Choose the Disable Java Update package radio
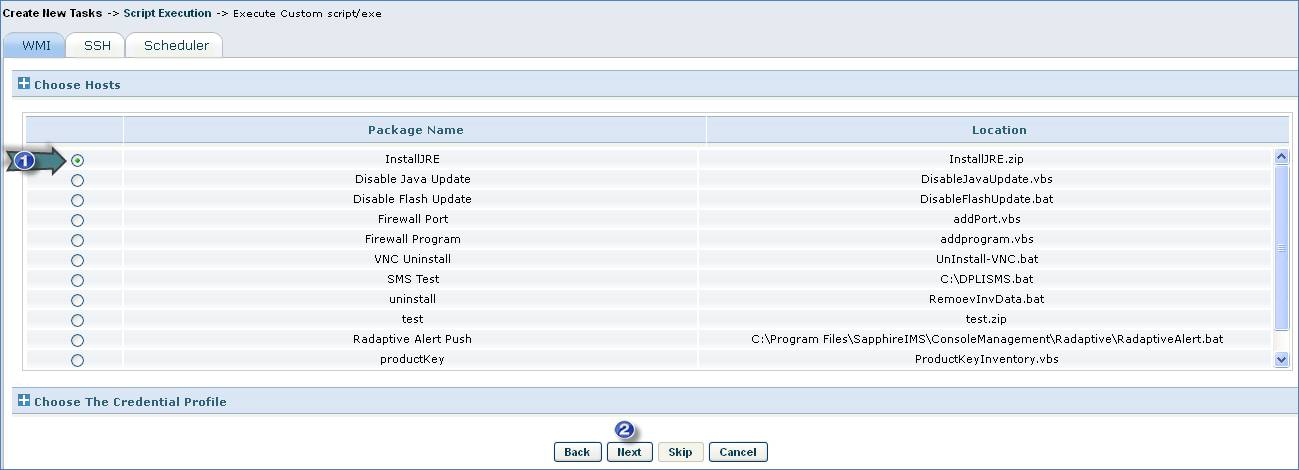The width and height of the screenshot is (1299, 470). tap(77, 180)
